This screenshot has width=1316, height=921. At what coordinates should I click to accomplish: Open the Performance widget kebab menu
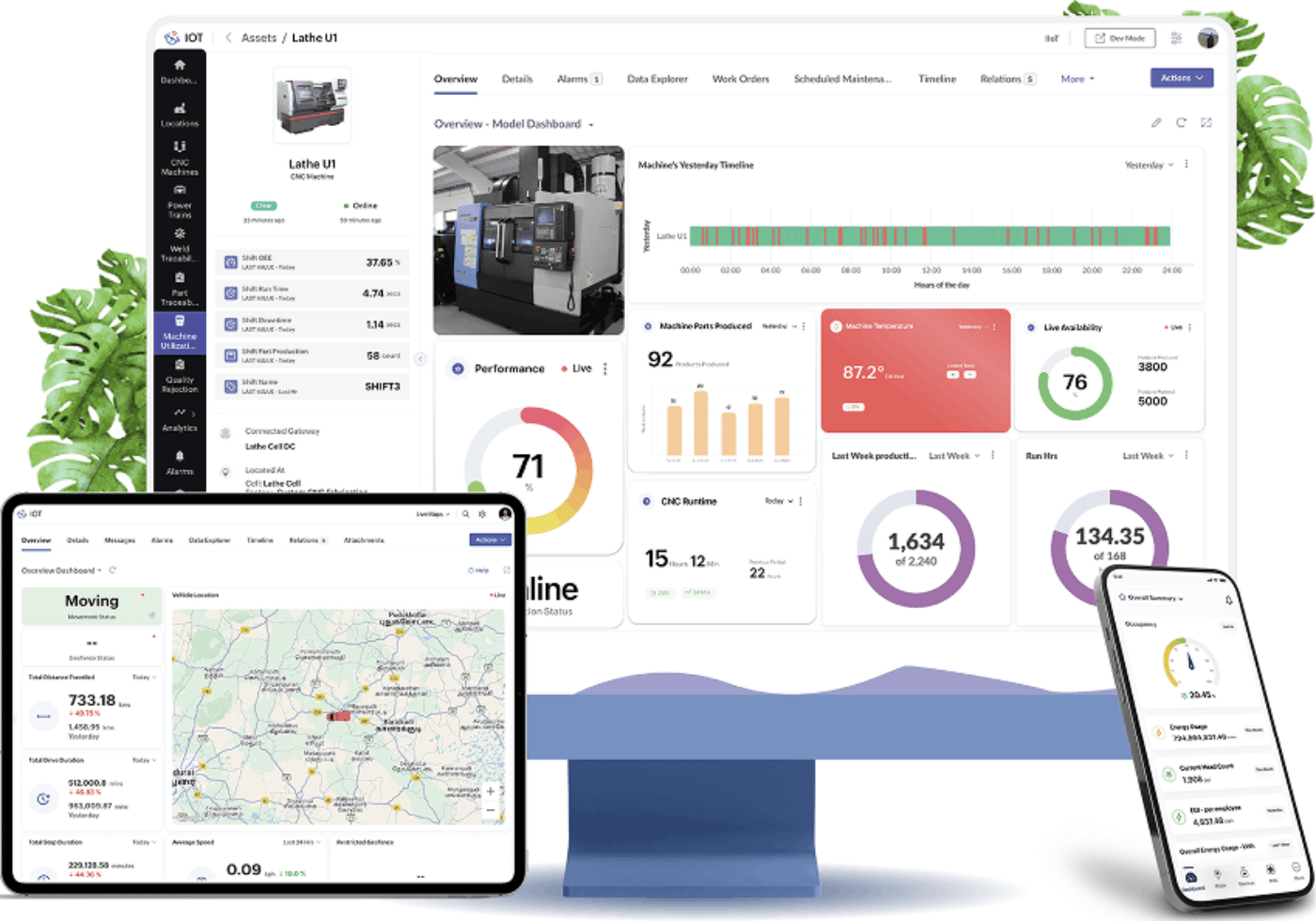pos(605,368)
